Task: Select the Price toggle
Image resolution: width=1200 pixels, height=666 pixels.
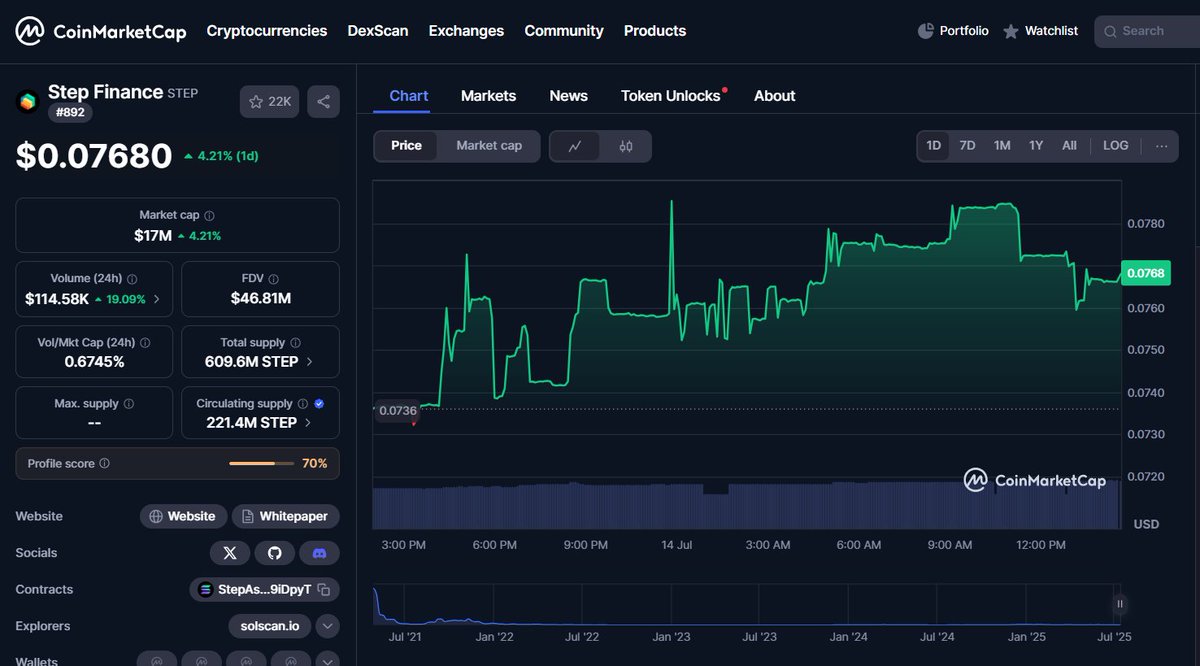Action: [x=406, y=146]
